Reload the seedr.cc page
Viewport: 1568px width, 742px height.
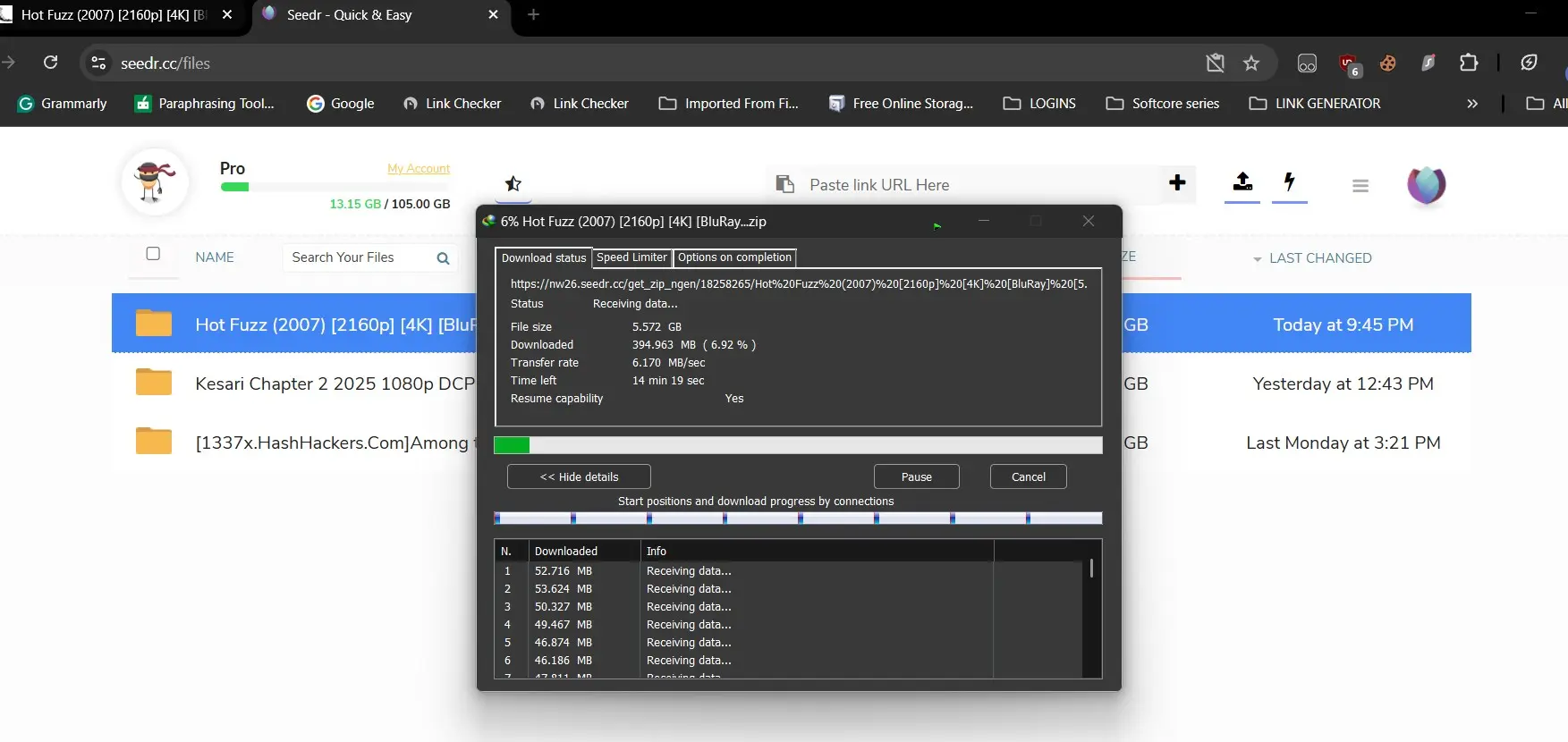[51, 63]
